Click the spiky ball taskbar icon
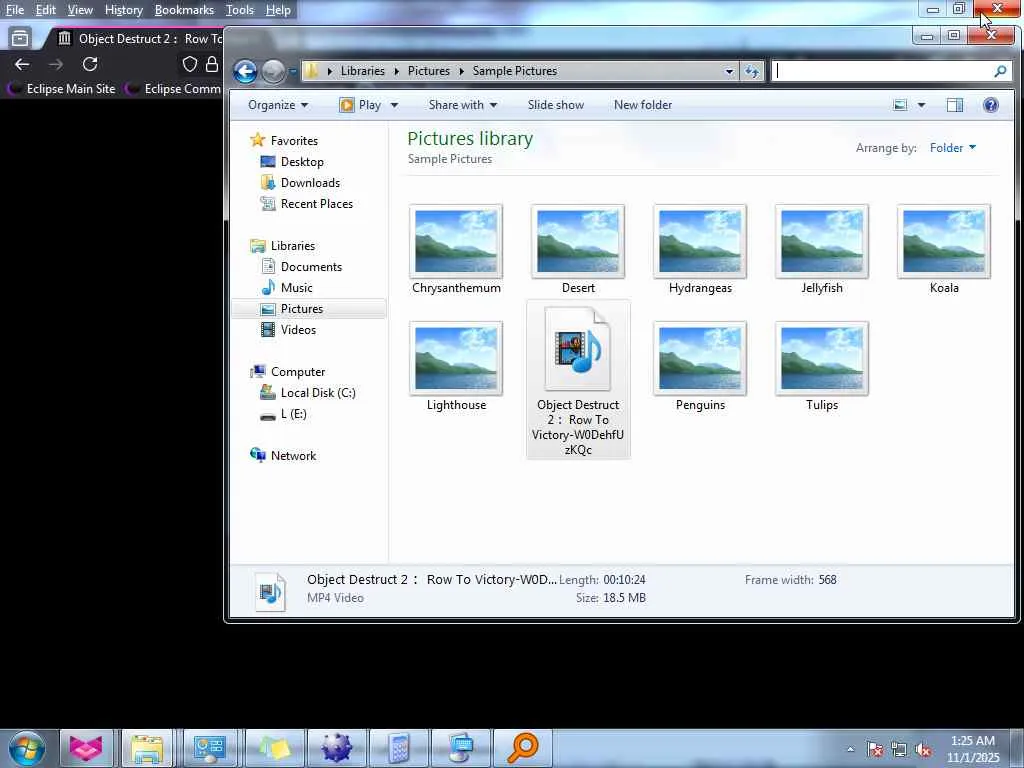The width and height of the screenshot is (1024, 768). tap(336, 748)
